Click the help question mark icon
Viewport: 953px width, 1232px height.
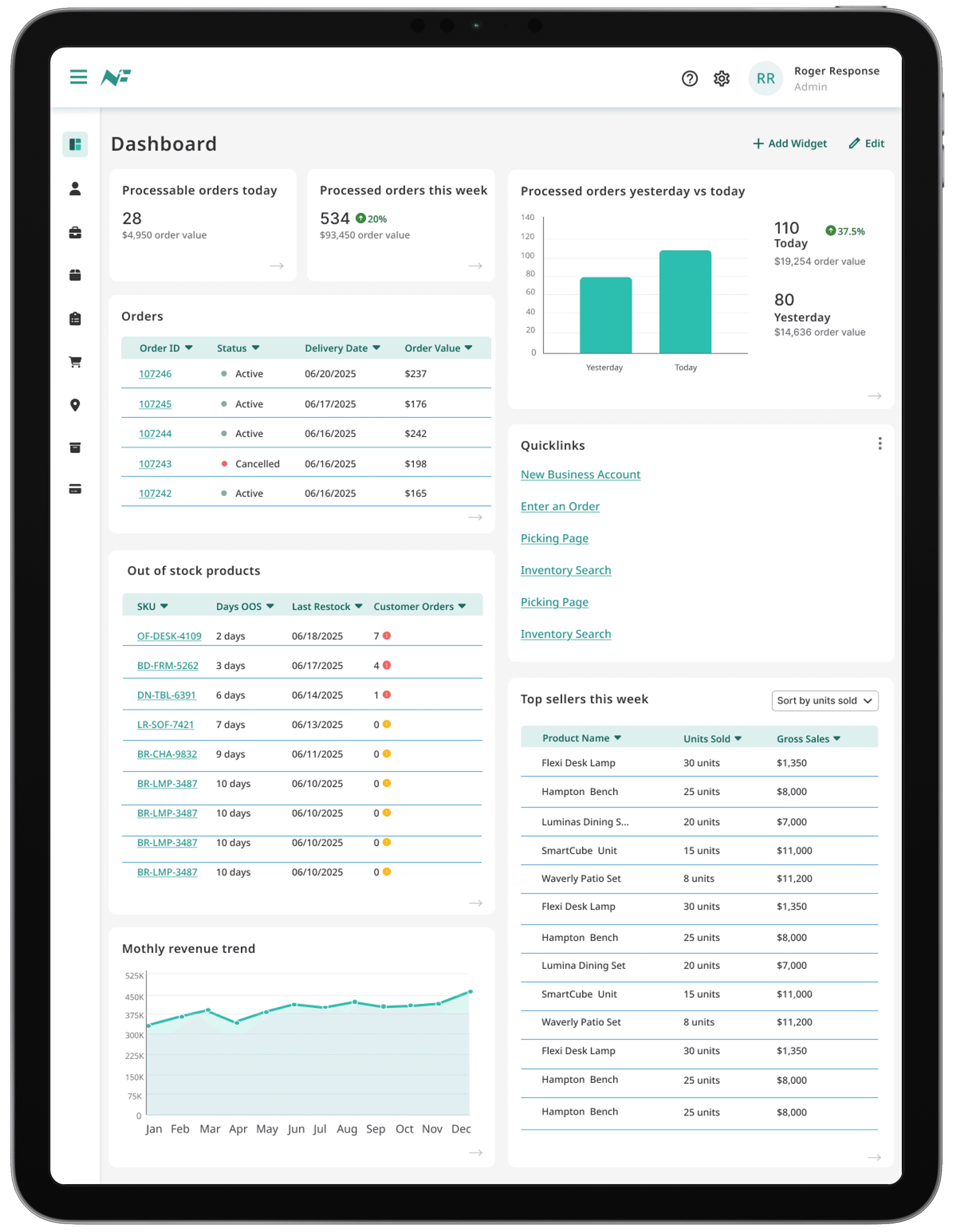[x=689, y=78]
